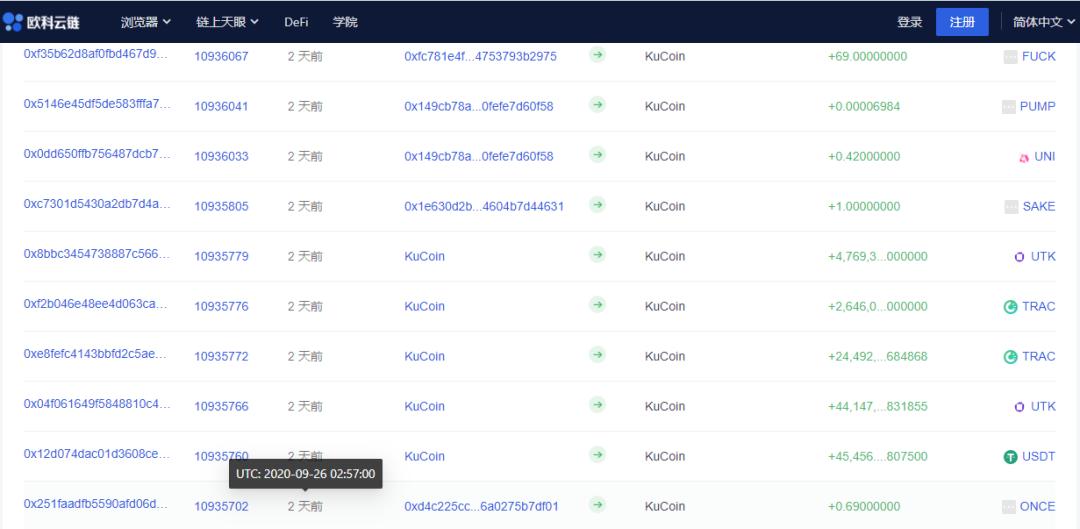
Task: Click the amount +24,492,...684868
Action: click(x=878, y=356)
